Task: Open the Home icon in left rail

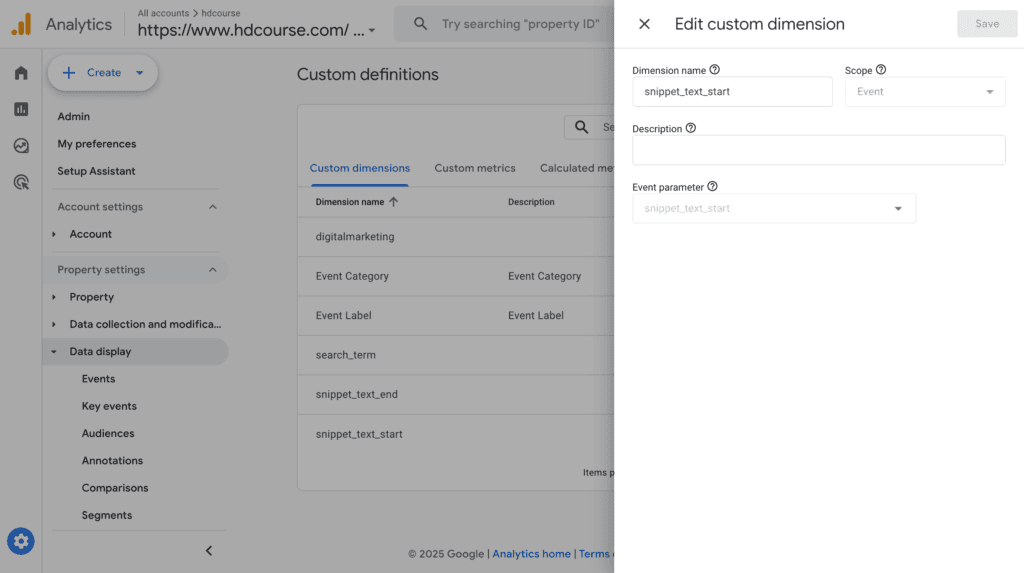Action: coord(21,73)
